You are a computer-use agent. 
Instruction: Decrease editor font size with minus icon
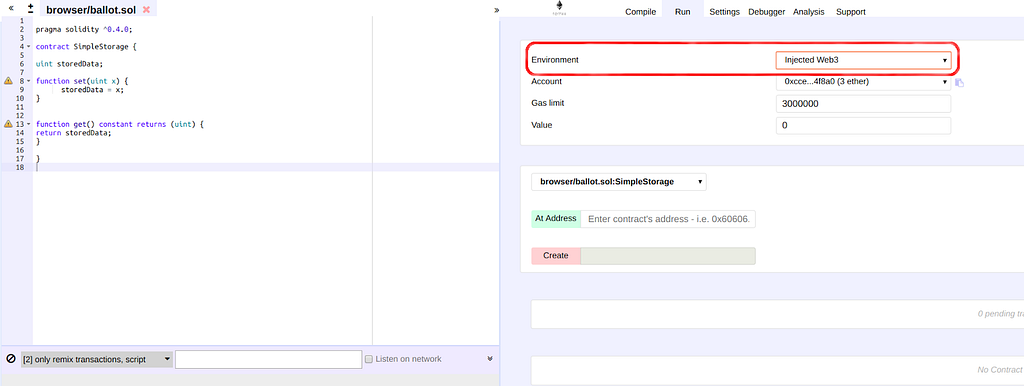pyautogui.click(x=31, y=12)
